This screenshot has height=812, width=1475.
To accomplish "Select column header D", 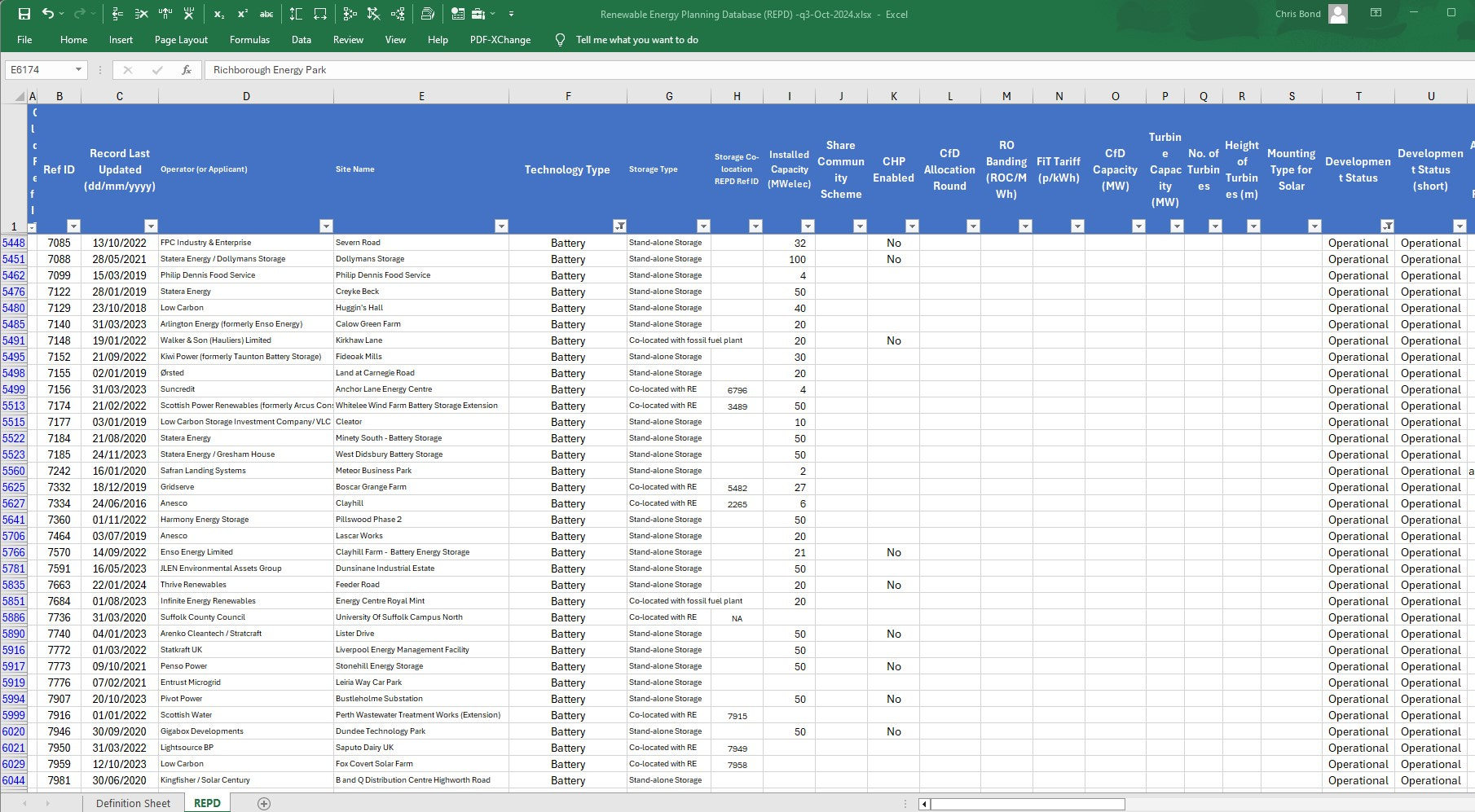I will point(246,96).
